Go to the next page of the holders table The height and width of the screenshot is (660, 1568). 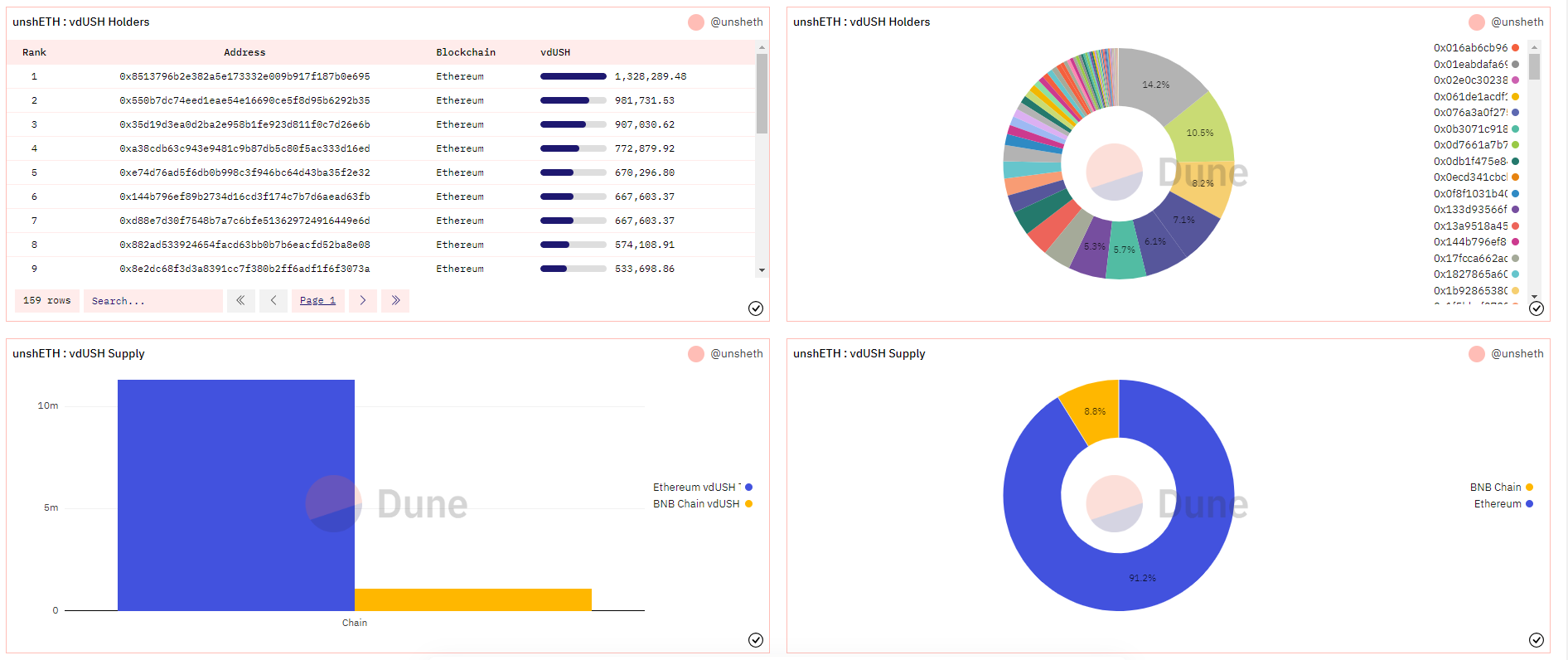coord(363,300)
